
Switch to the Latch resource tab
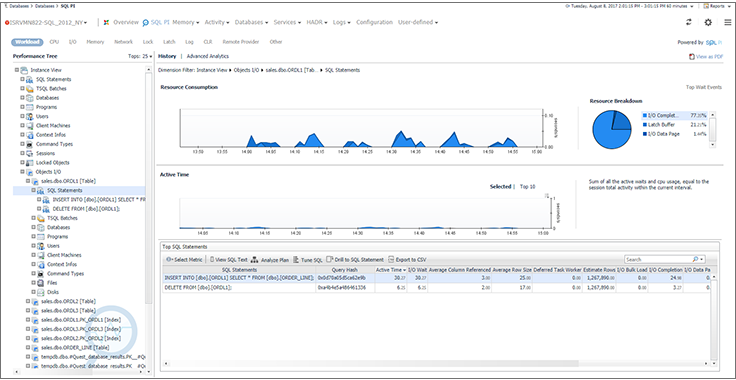pyautogui.click(x=169, y=42)
